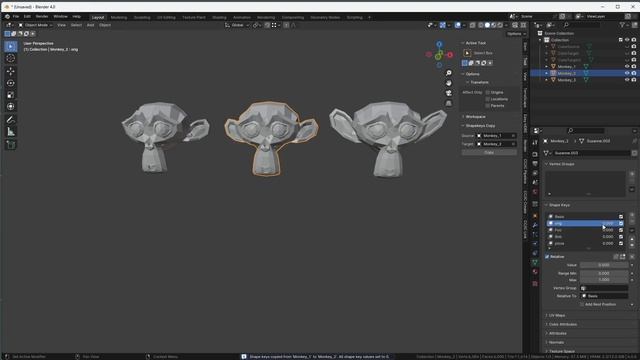Toggle visibility eye of Monkey_1
The width and height of the screenshot is (640, 360).
pos(627,66)
